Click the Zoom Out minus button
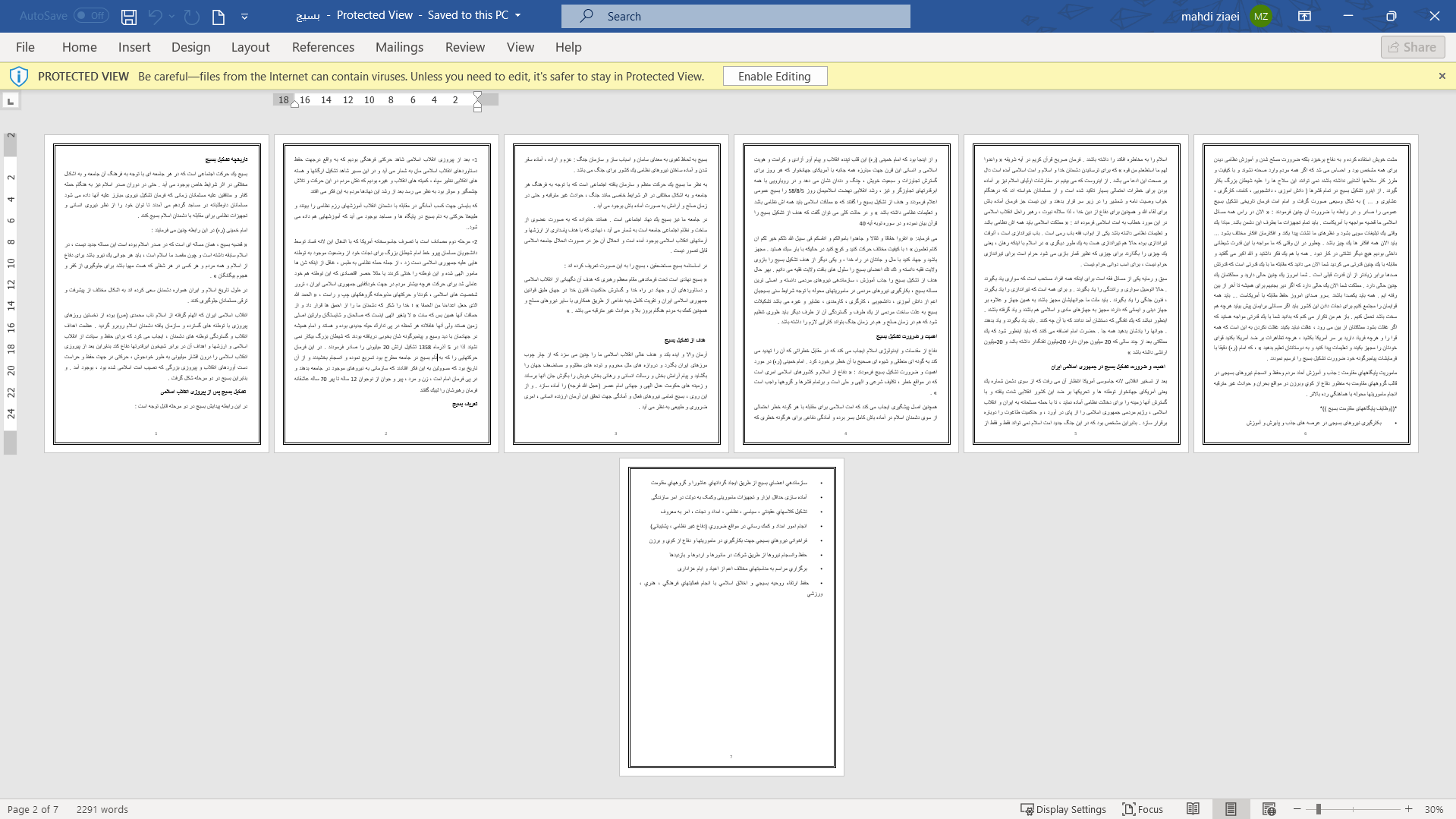The height and width of the screenshot is (819, 1456). point(1297,809)
